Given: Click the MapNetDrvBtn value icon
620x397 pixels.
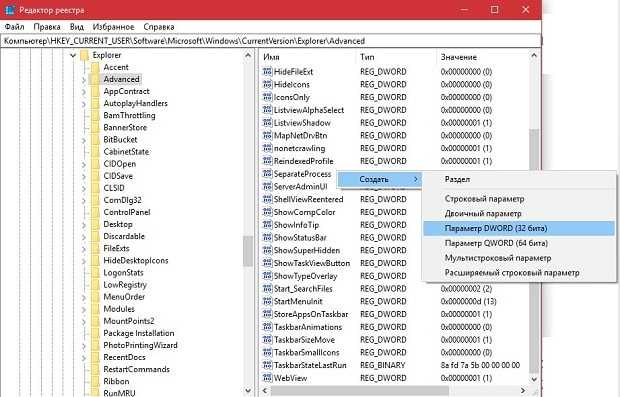Looking at the screenshot, I should (267, 136).
